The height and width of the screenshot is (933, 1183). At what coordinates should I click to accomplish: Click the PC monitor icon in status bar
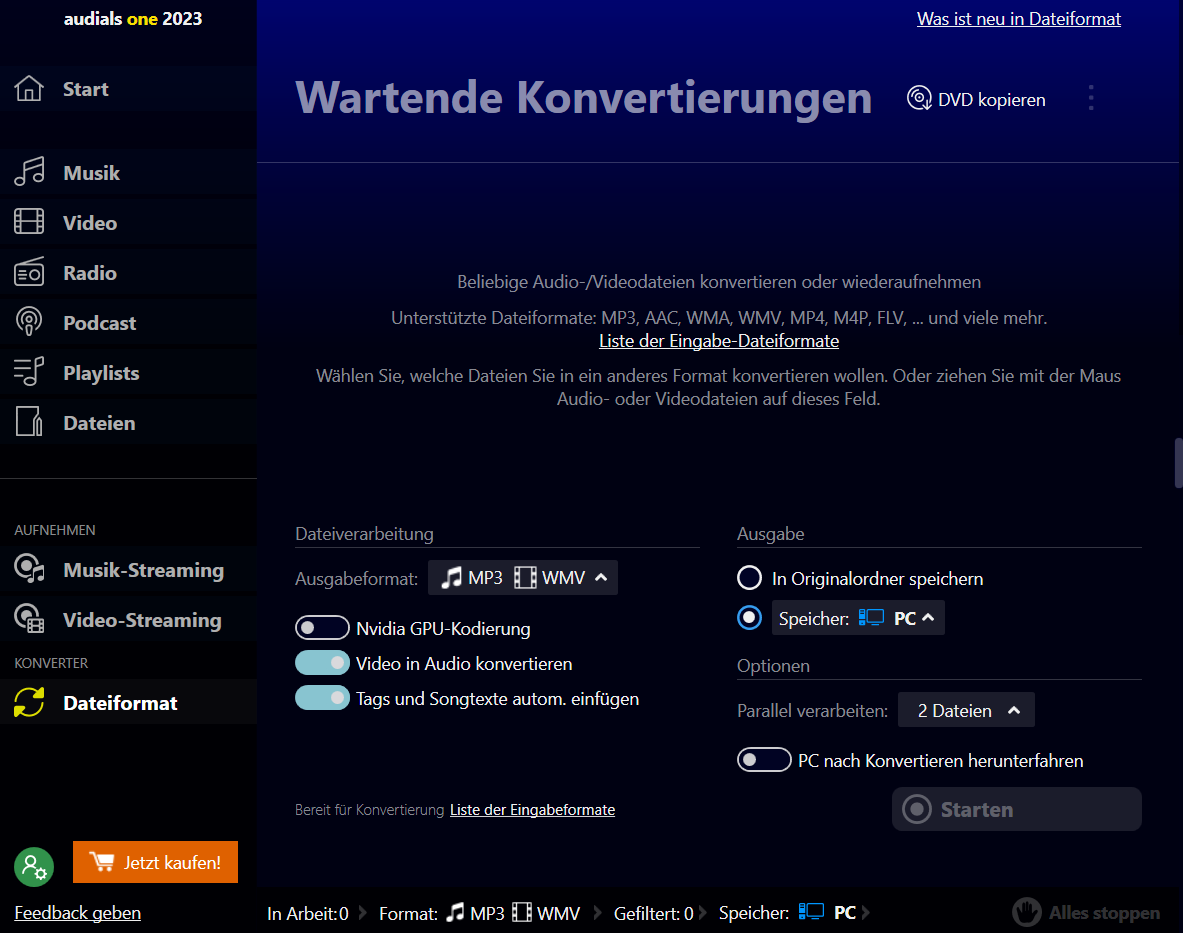[811, 912]
